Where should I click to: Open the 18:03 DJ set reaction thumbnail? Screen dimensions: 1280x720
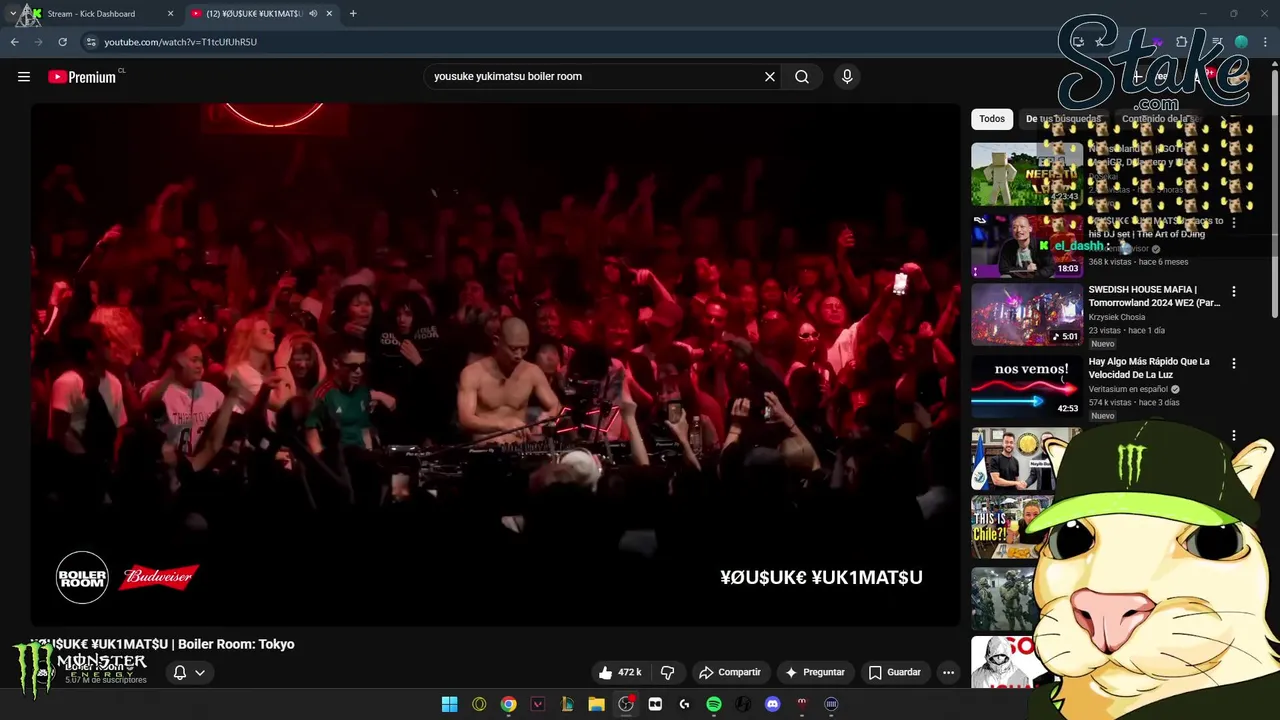[x=1027, y=246]
